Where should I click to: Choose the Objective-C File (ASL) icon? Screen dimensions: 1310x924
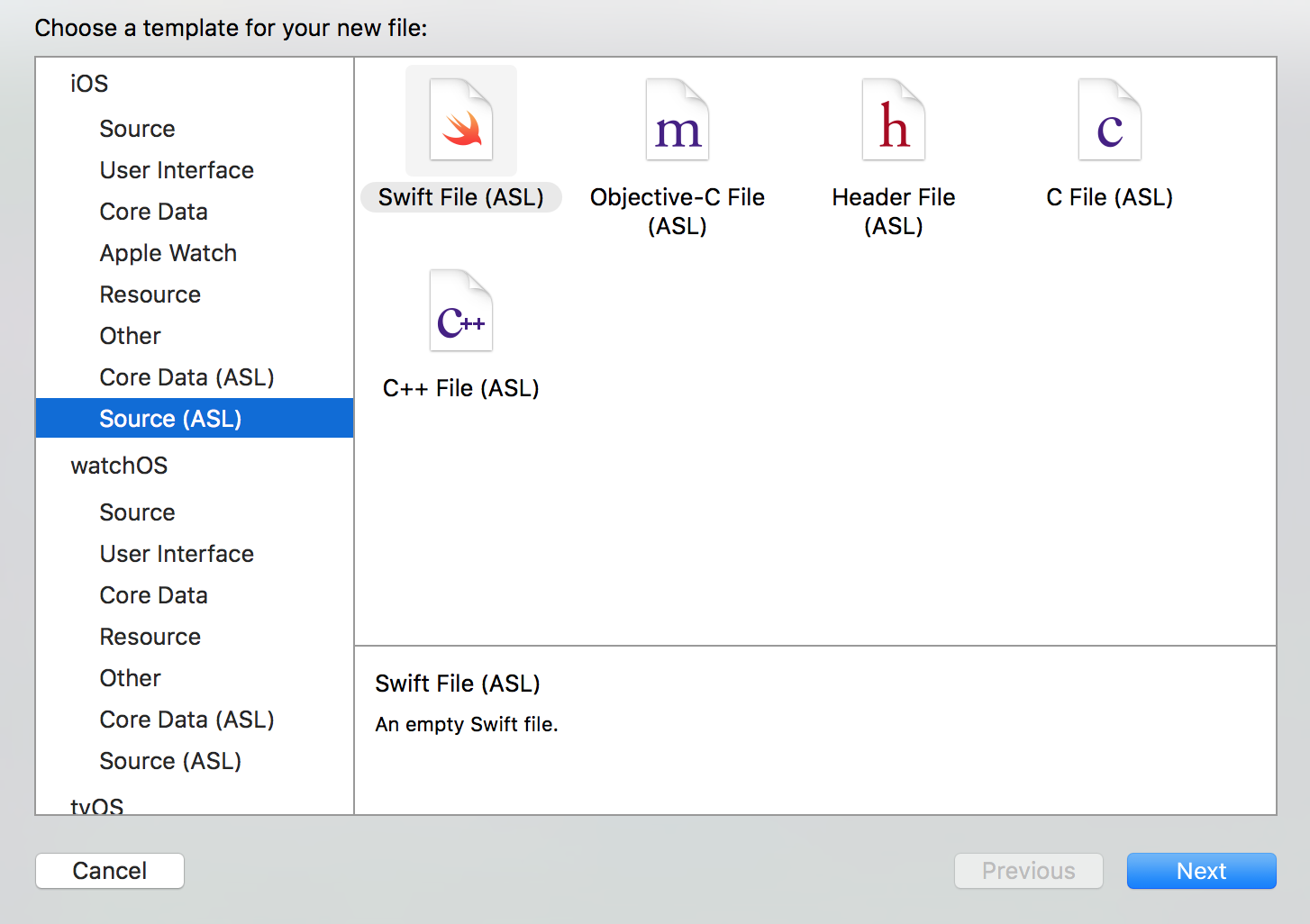(678, 121)
